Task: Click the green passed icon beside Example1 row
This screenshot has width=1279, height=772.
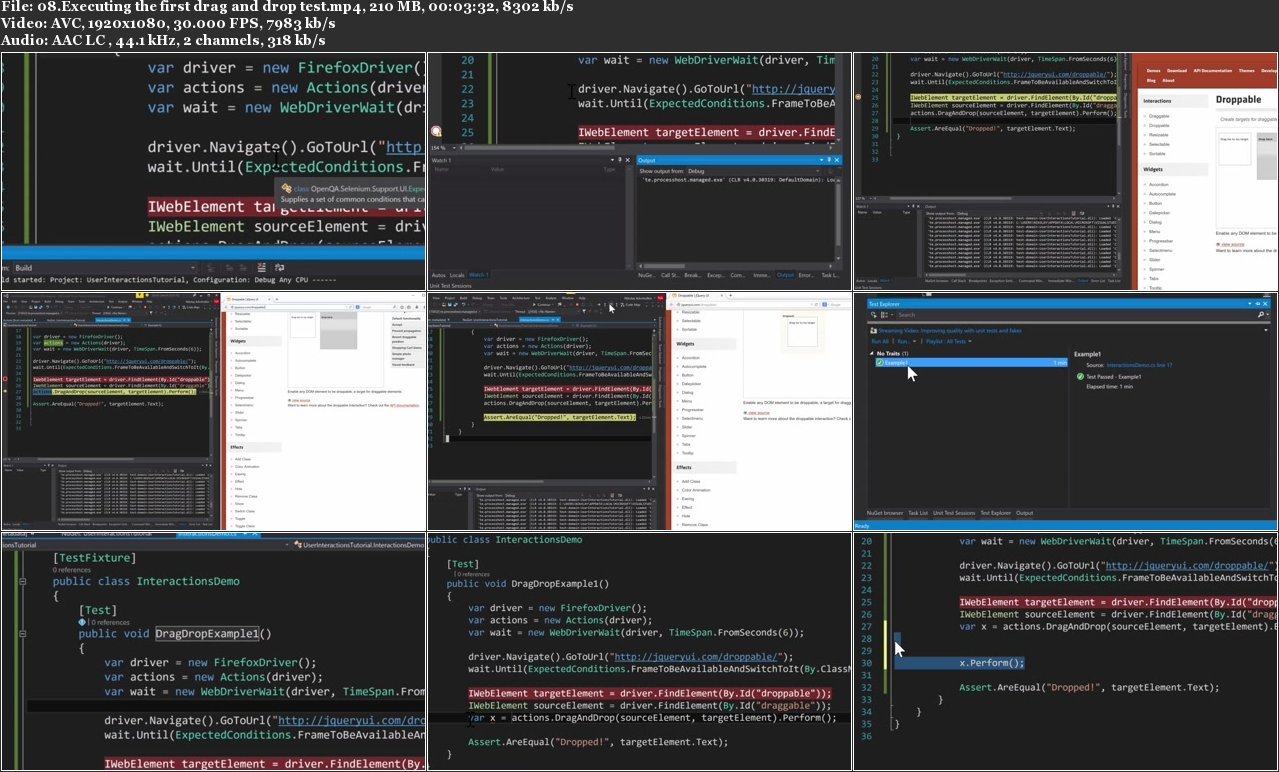Action: [x=879, y=363]
